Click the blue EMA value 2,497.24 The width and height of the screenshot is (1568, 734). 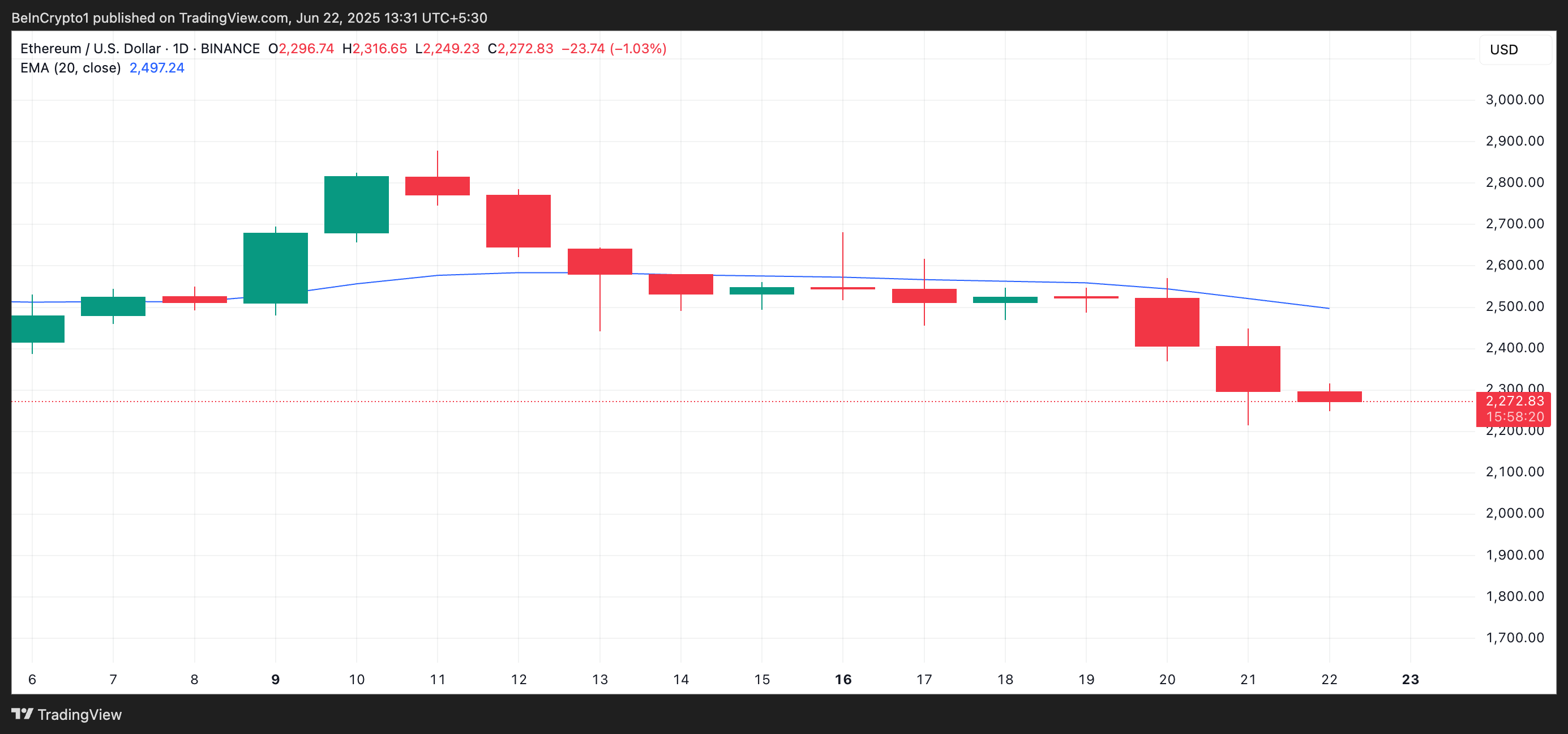156,68
